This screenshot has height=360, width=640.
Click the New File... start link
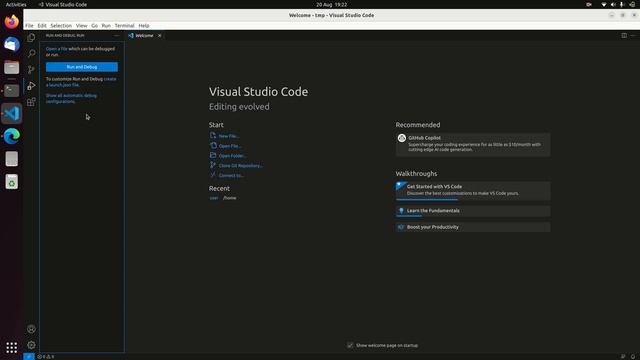[x=229, y=136]
